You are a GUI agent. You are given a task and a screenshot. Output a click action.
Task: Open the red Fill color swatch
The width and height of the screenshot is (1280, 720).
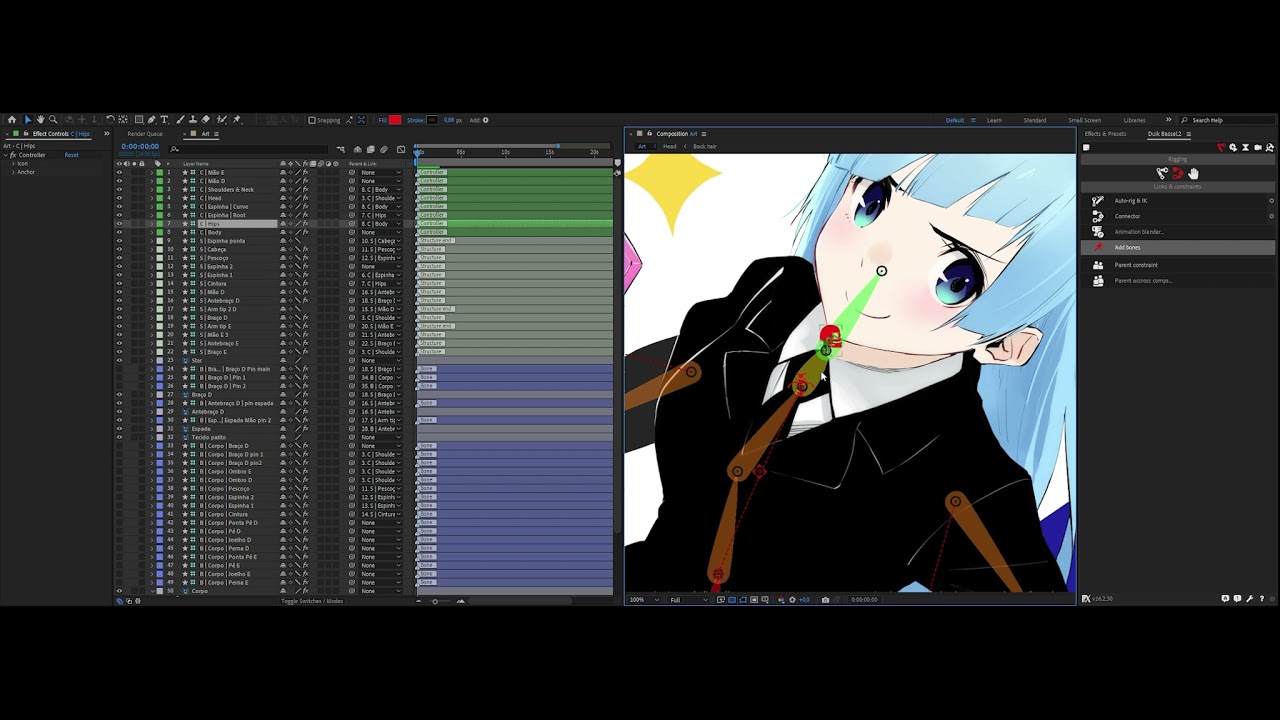click(395, 120)
